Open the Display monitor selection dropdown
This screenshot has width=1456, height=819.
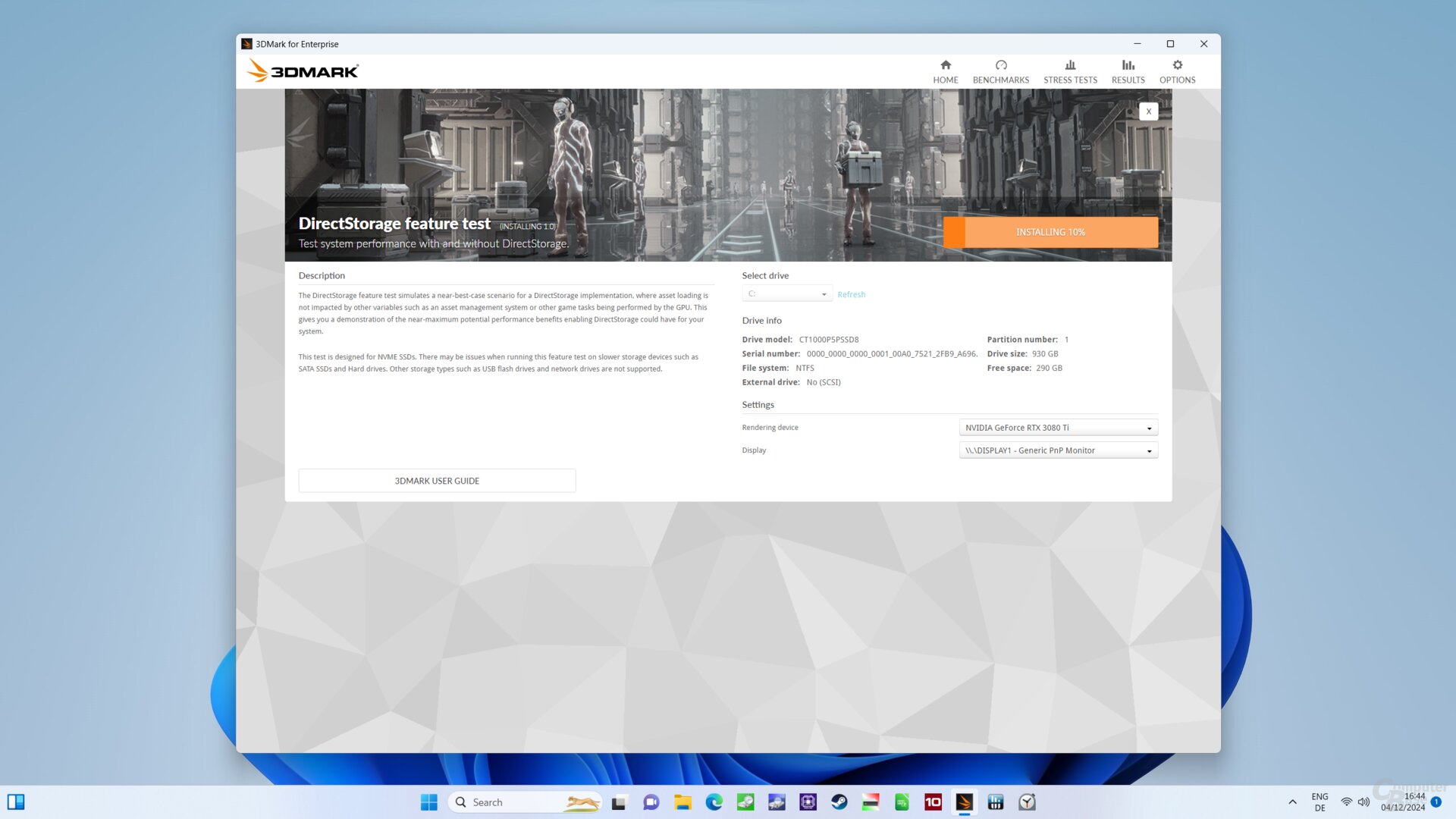1058,450
